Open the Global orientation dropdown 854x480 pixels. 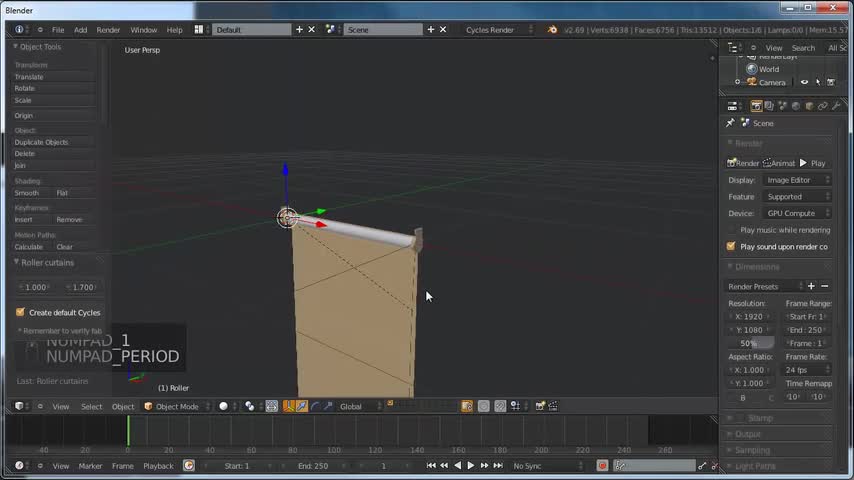[x=359, y=406]
